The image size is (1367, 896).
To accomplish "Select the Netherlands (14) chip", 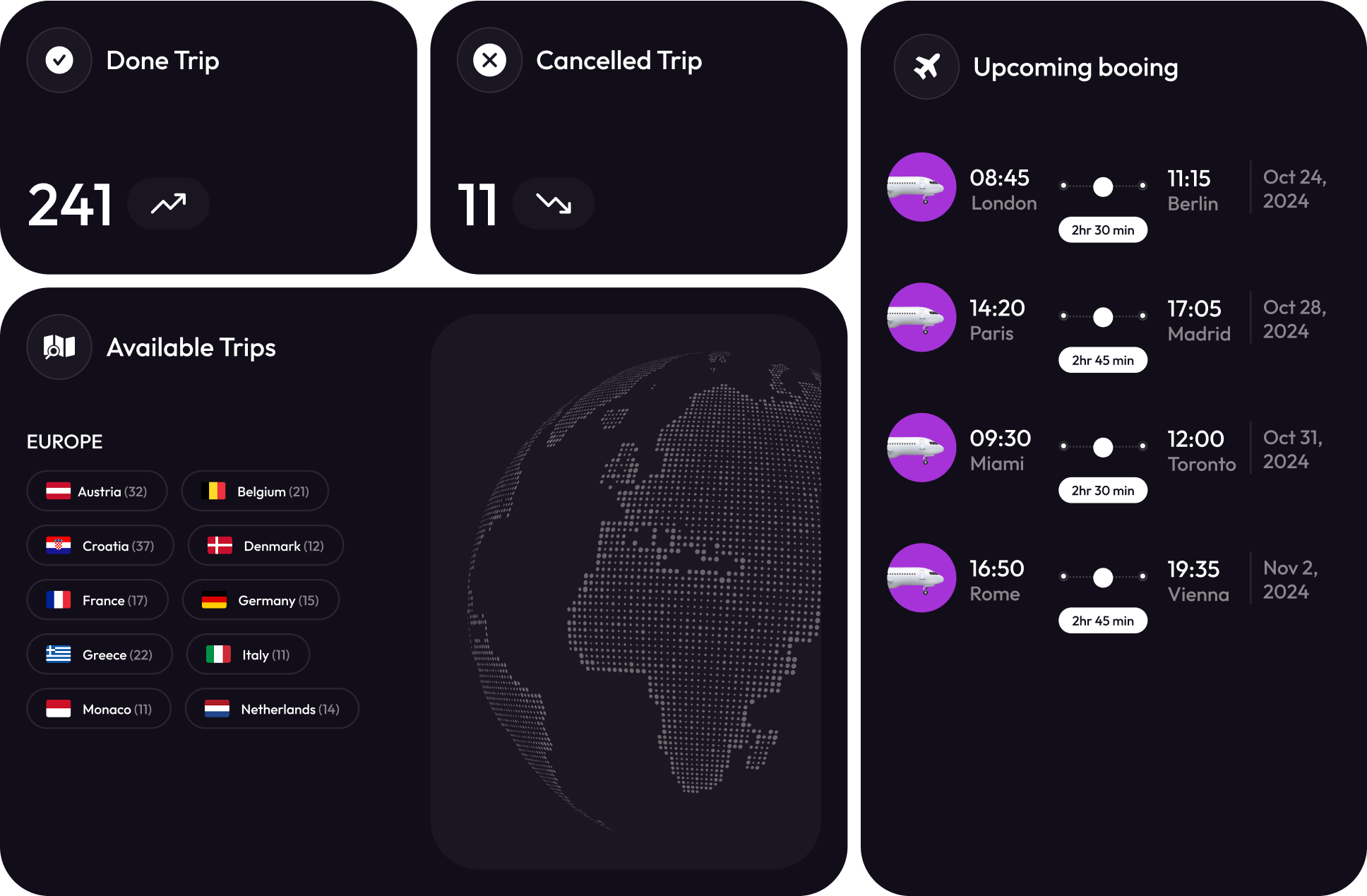I will point(272,708).
